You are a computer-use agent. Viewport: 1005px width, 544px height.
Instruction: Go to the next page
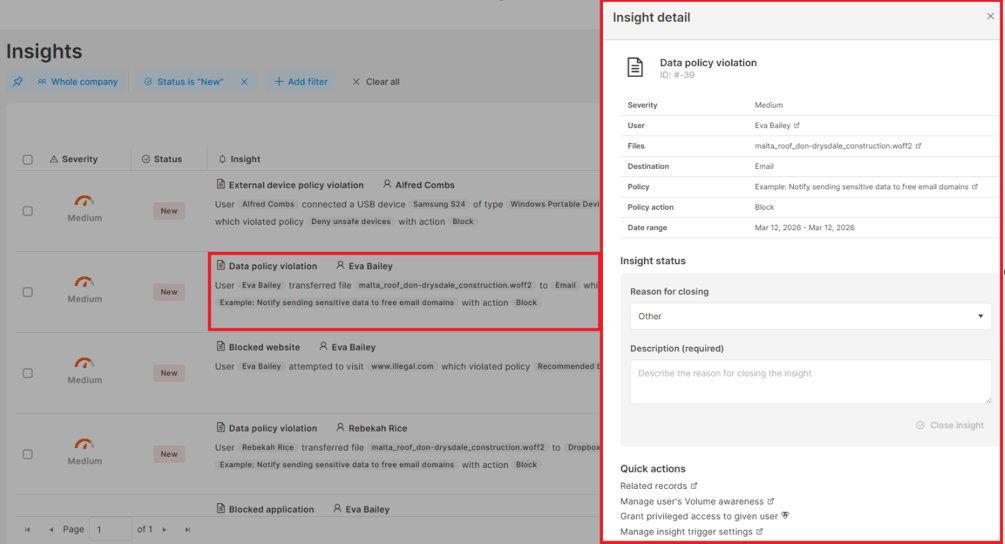tap(165, 529)
